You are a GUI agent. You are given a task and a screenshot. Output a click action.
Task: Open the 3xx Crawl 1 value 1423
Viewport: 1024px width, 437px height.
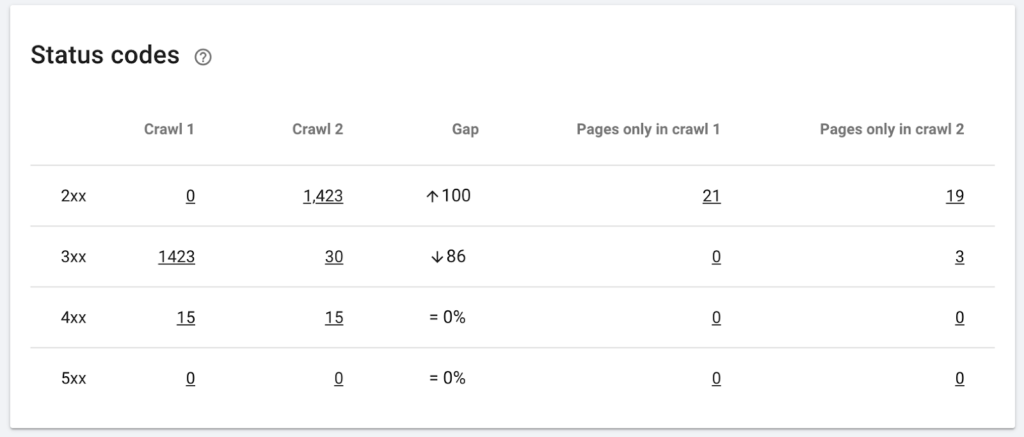coord(176,257)
